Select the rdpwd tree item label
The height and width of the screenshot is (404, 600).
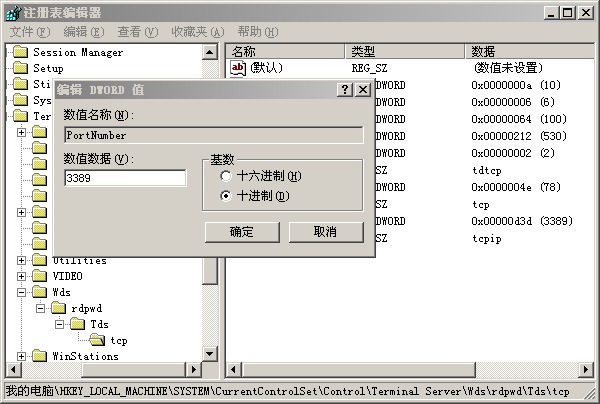[x=86, y=308]
